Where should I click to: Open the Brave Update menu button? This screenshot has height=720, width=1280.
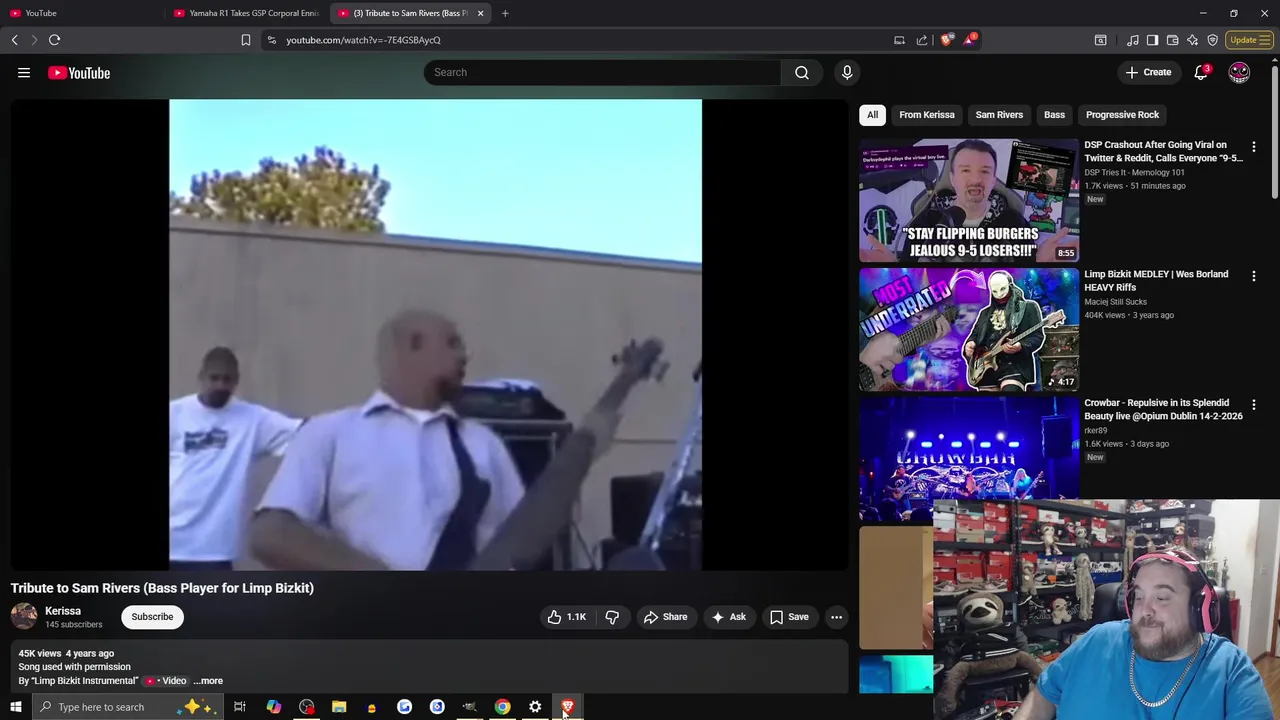pos(1249,40)
